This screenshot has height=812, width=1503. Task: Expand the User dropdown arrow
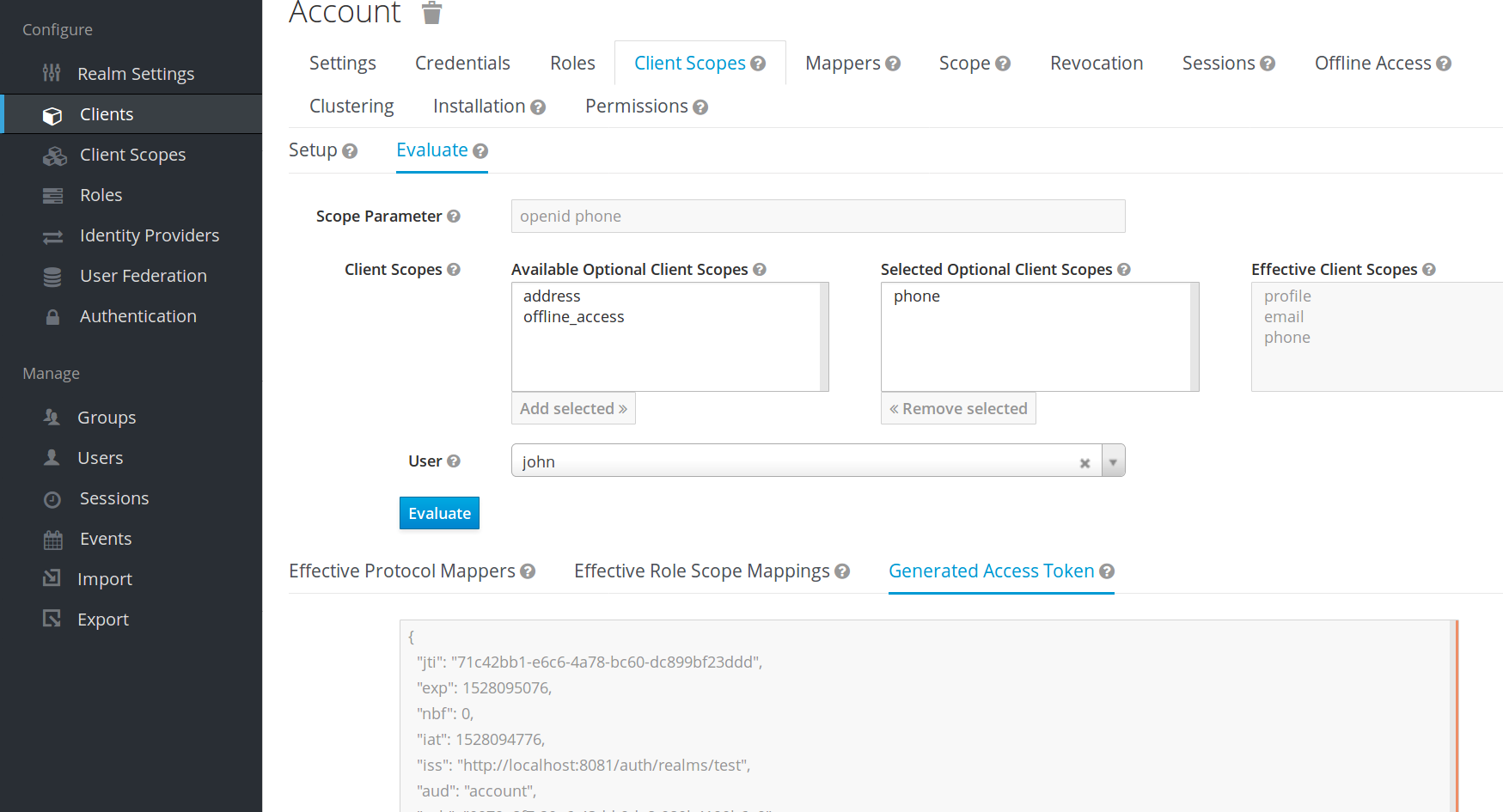pyautogui.click(x=1113, y=461)
